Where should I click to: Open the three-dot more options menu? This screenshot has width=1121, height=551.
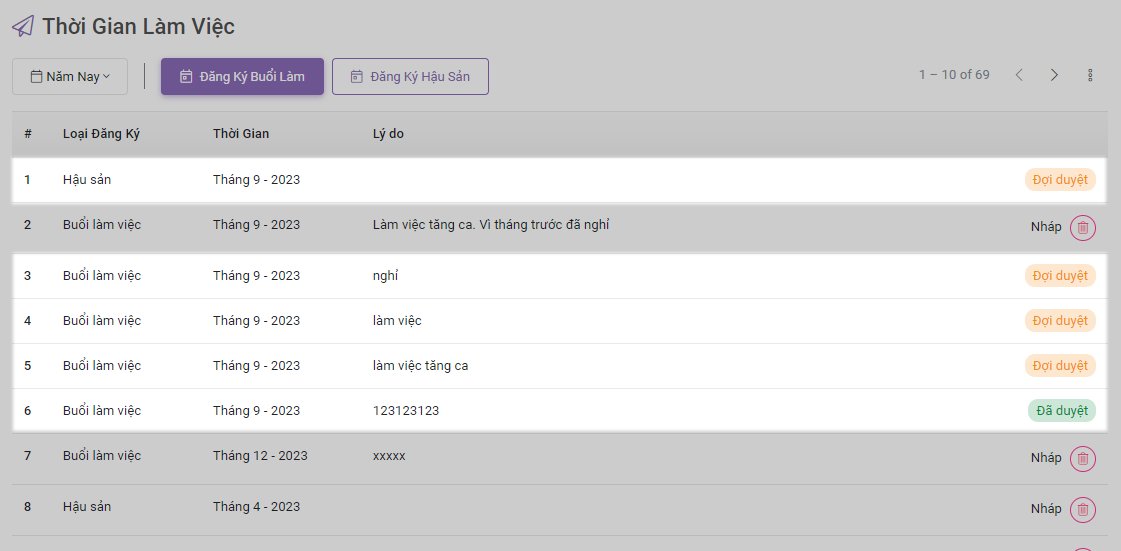1089,76
